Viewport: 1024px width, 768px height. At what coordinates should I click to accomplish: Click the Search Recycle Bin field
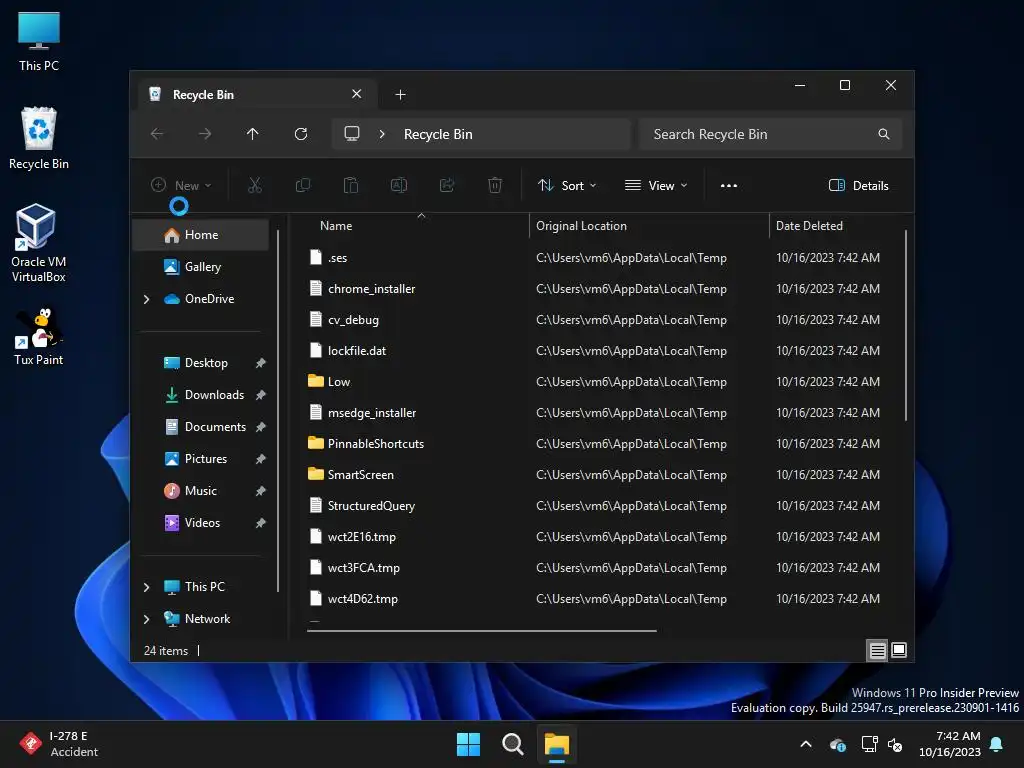771,134
